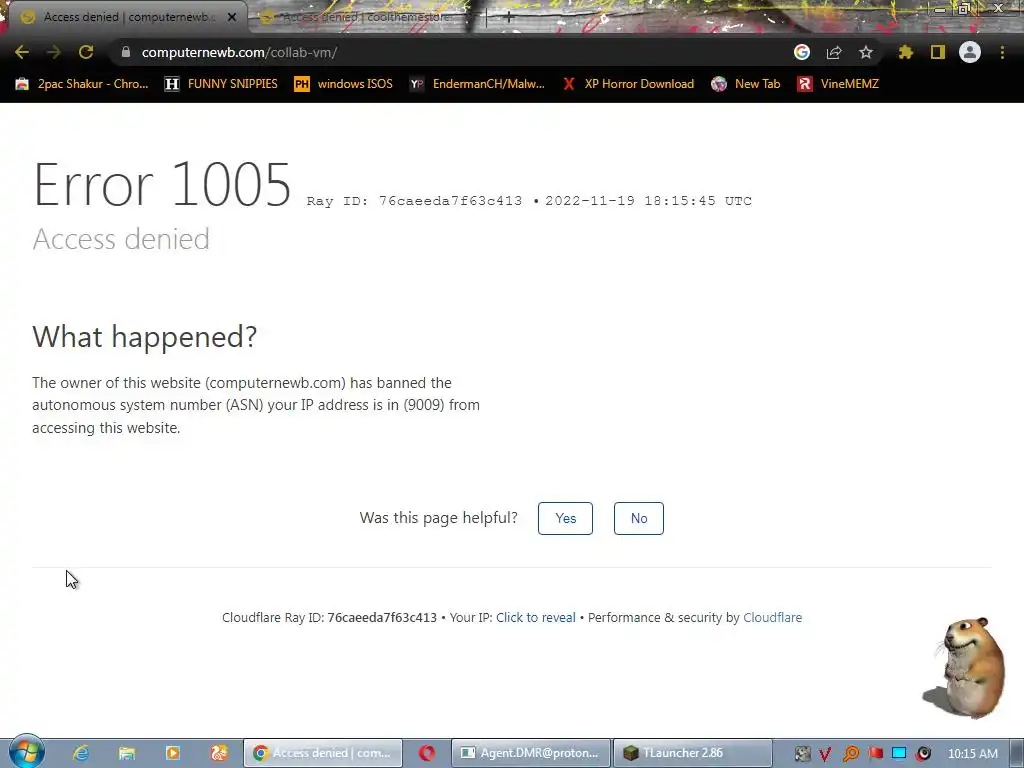Click the blue monitor tray icon
Image resolution: width=1024 pixels, height=768 pixels.
(899, 754)
